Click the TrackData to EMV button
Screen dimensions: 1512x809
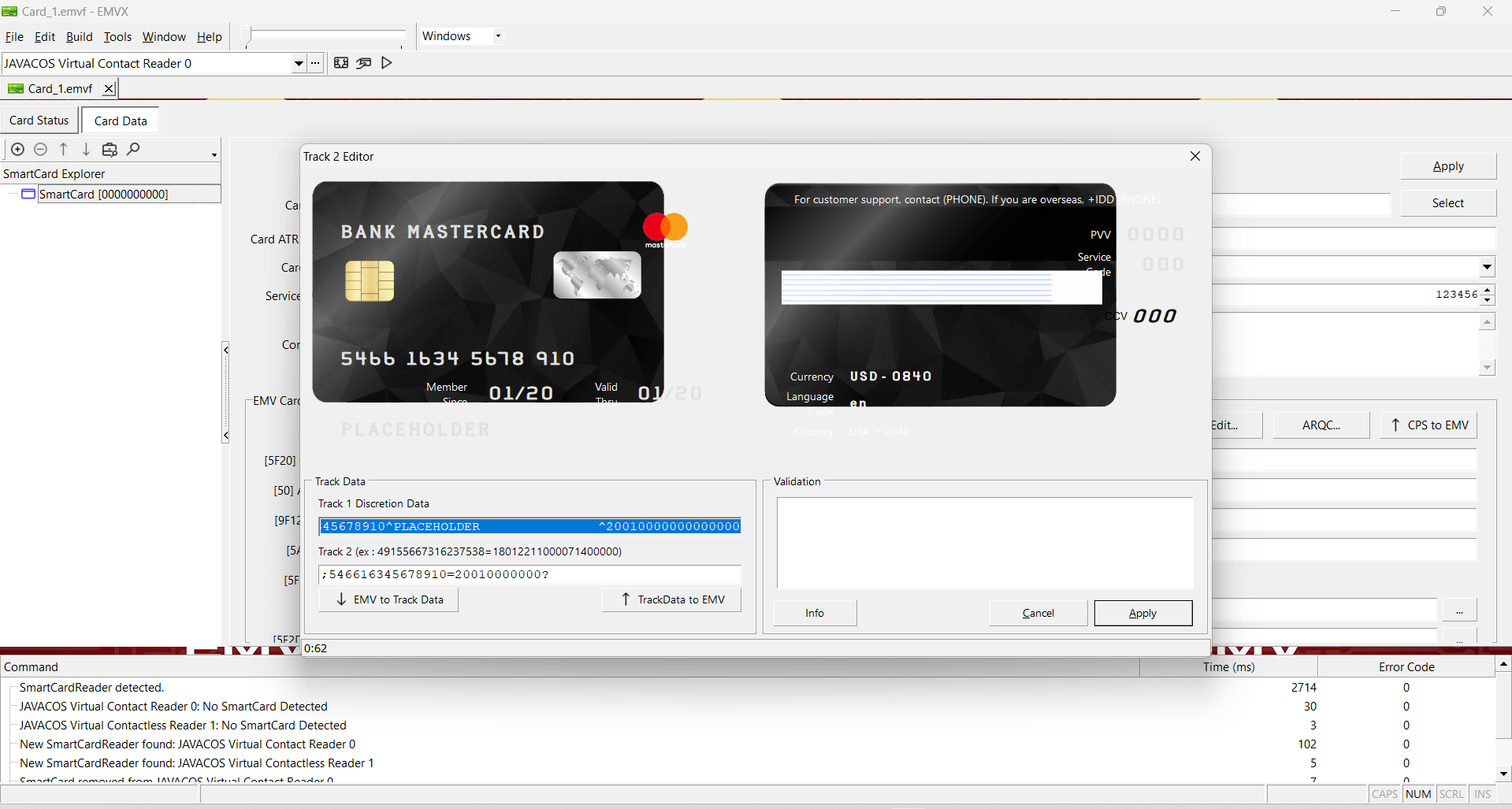(671, 599)
